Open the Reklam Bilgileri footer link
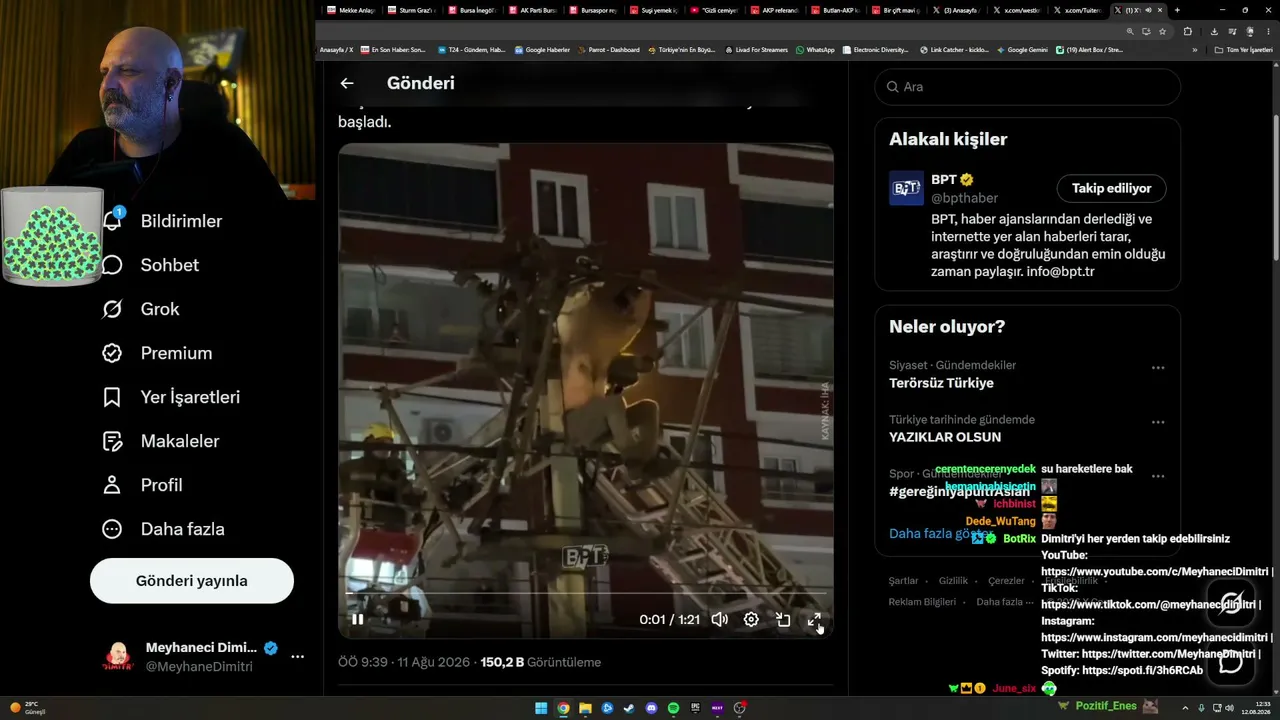 click(922, 602)
